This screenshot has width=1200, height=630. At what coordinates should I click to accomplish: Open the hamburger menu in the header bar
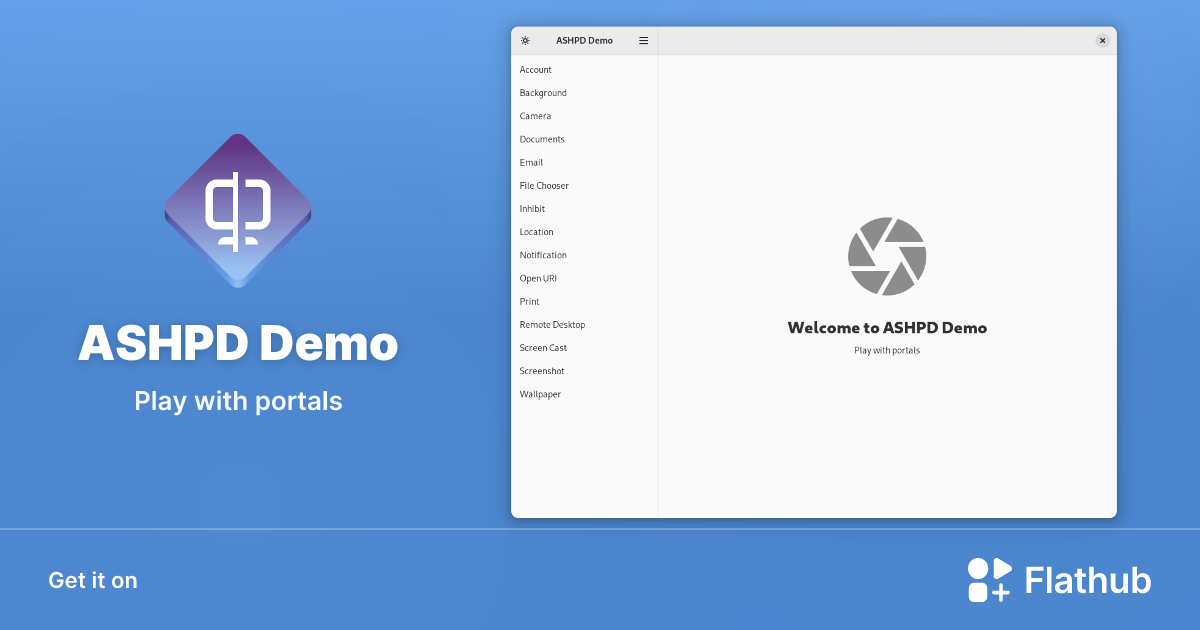tap(643, 40)
